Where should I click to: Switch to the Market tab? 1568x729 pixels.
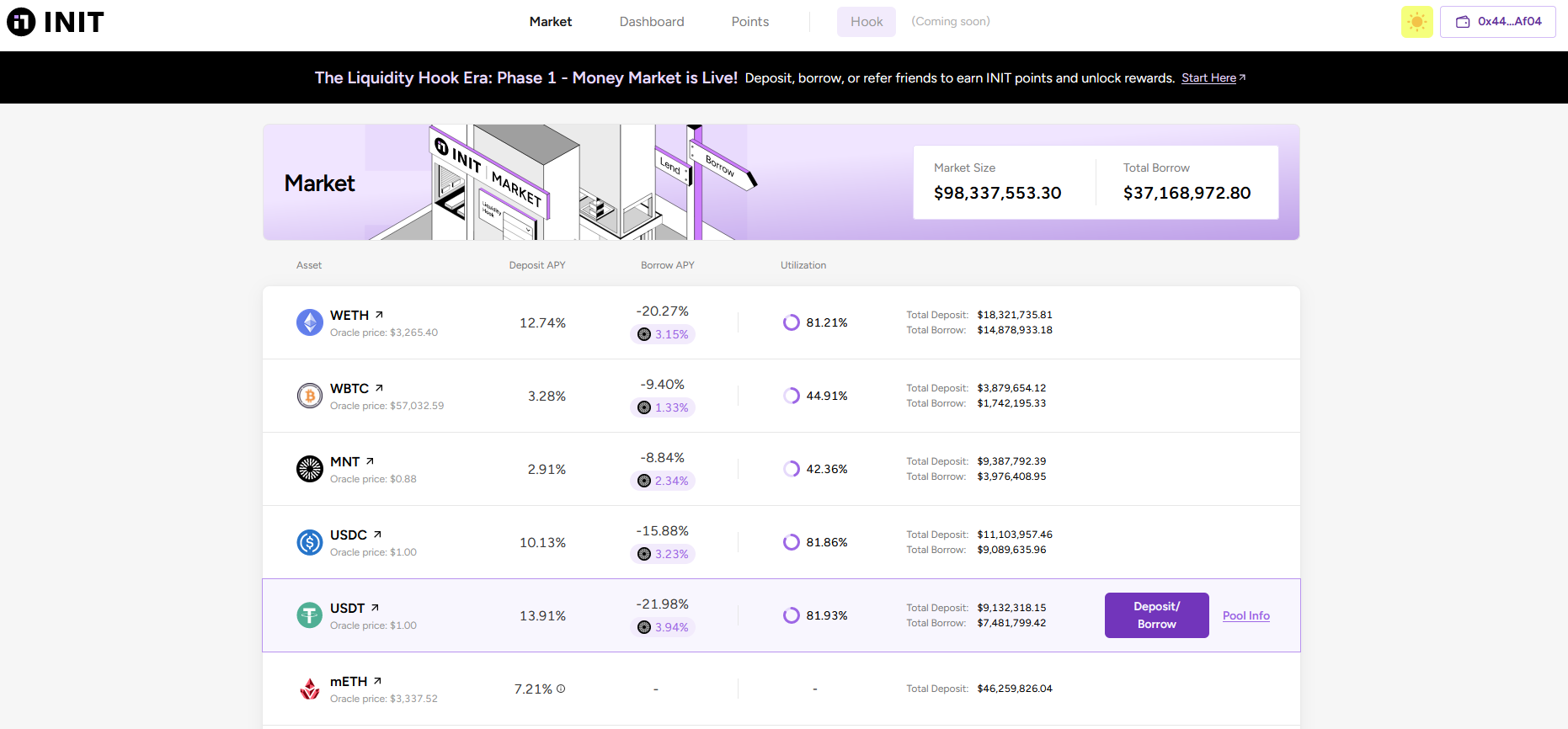(x=551, y=22)
